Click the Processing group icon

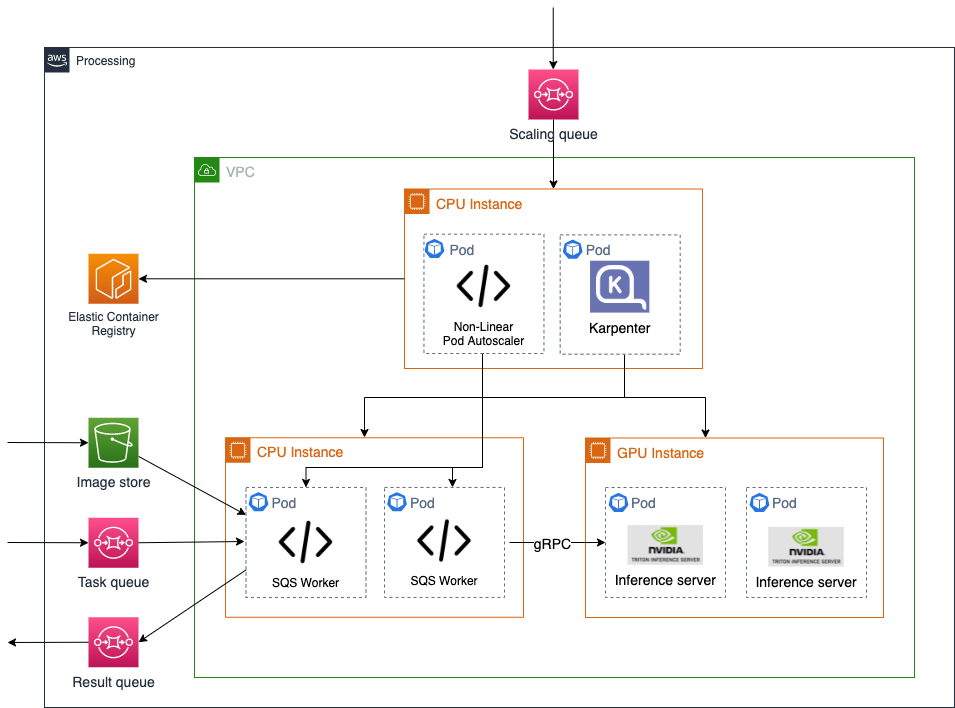(57, 60)
